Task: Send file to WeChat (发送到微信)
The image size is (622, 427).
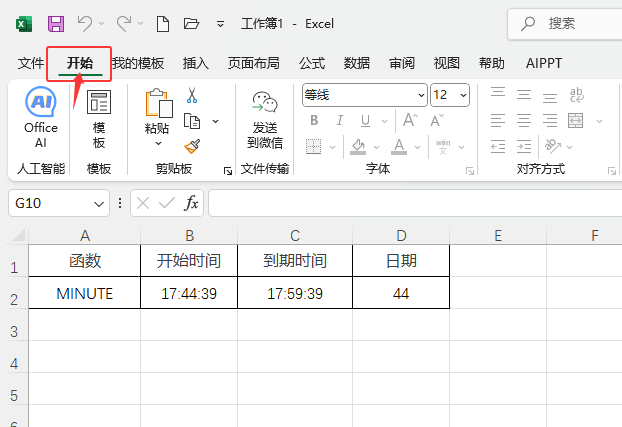Action: (265, 119)
